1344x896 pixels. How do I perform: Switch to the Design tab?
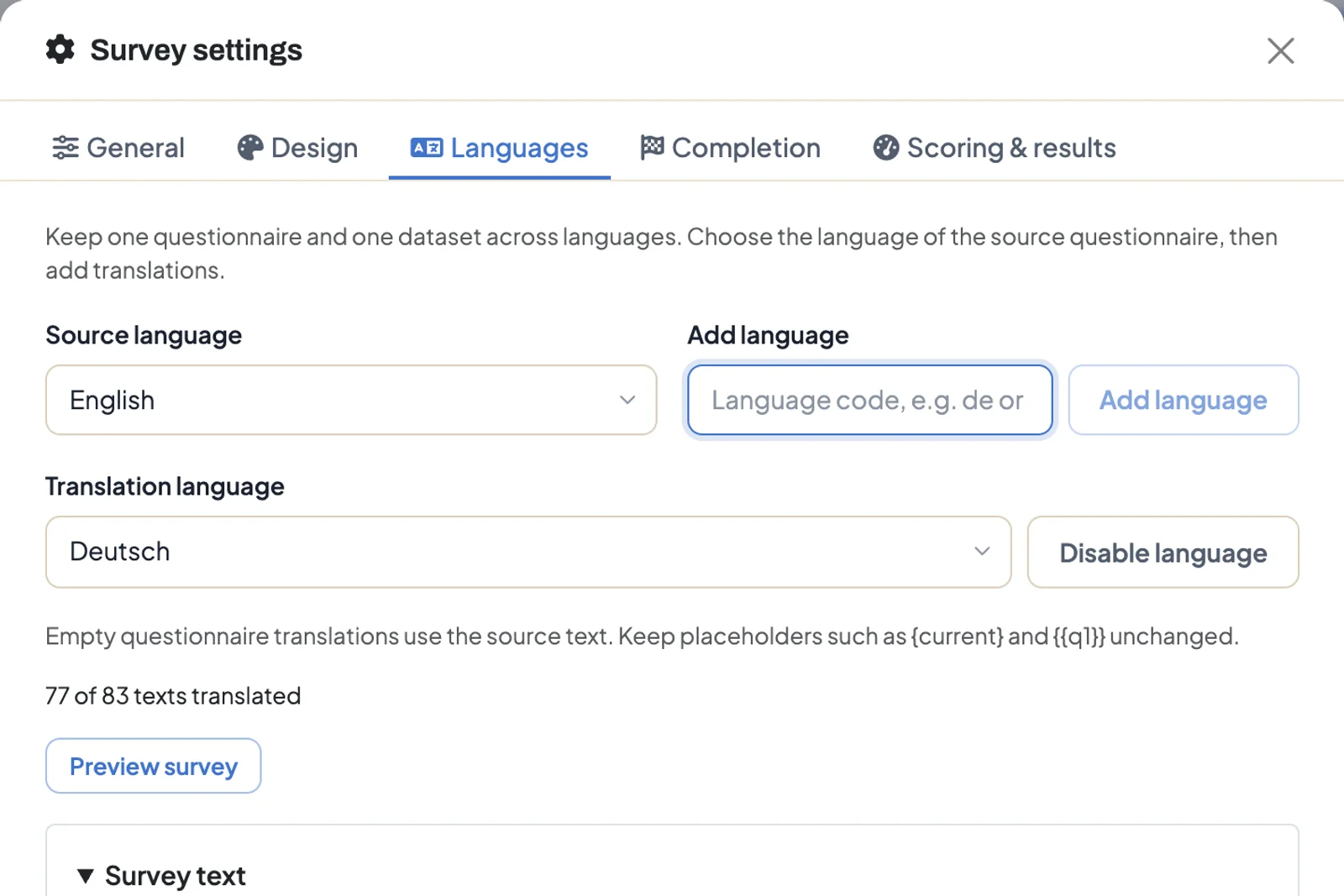click(x=297, y=148)
